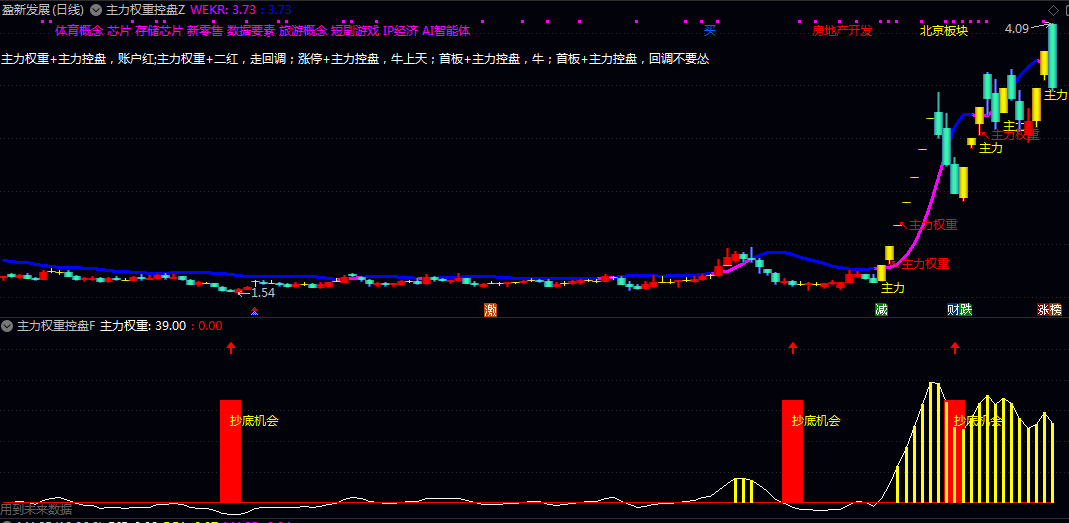
Task: Click the red 涨 event marker
Action: 1044,310
